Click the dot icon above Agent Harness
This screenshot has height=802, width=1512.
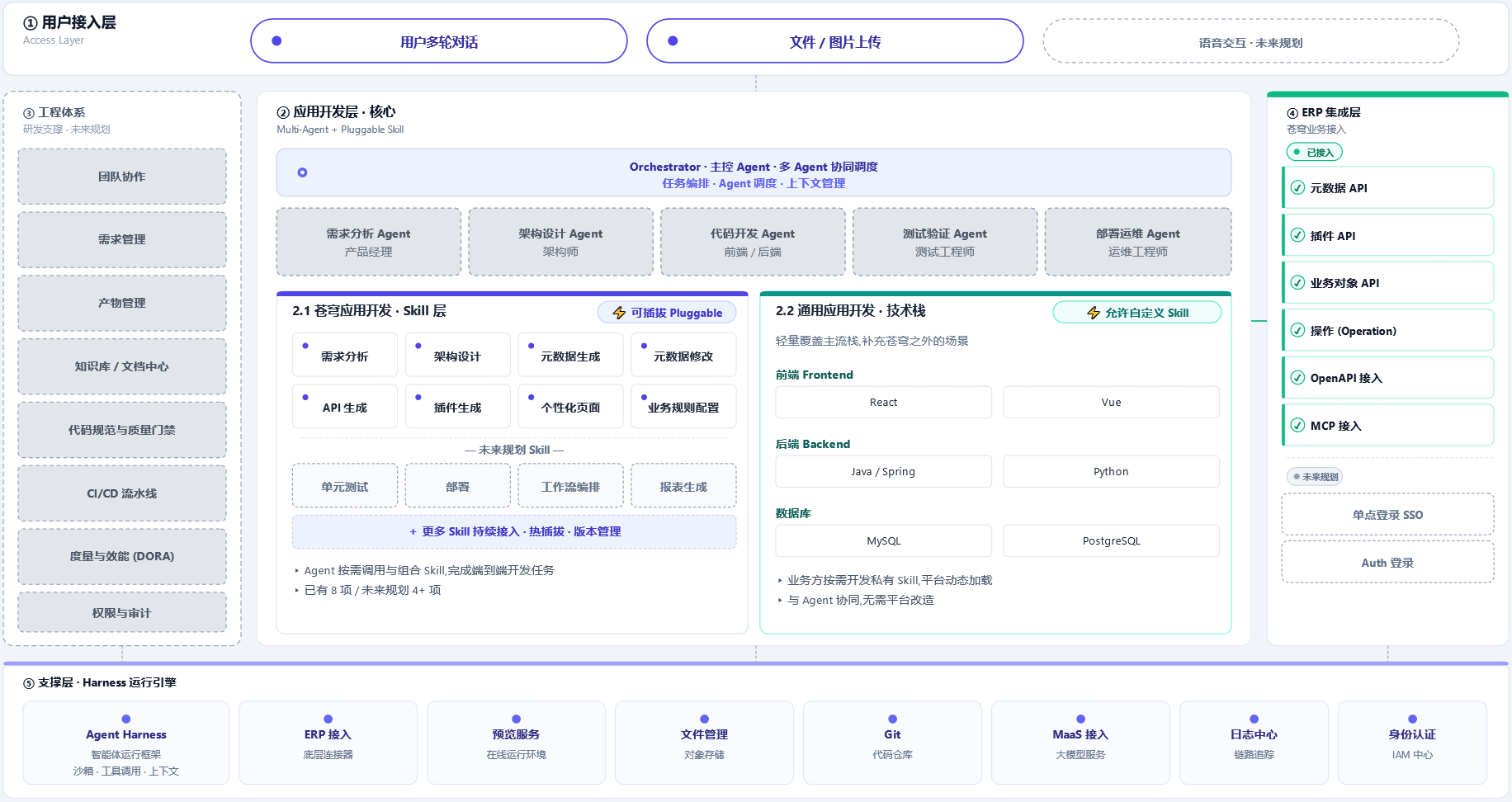[126, 719]
